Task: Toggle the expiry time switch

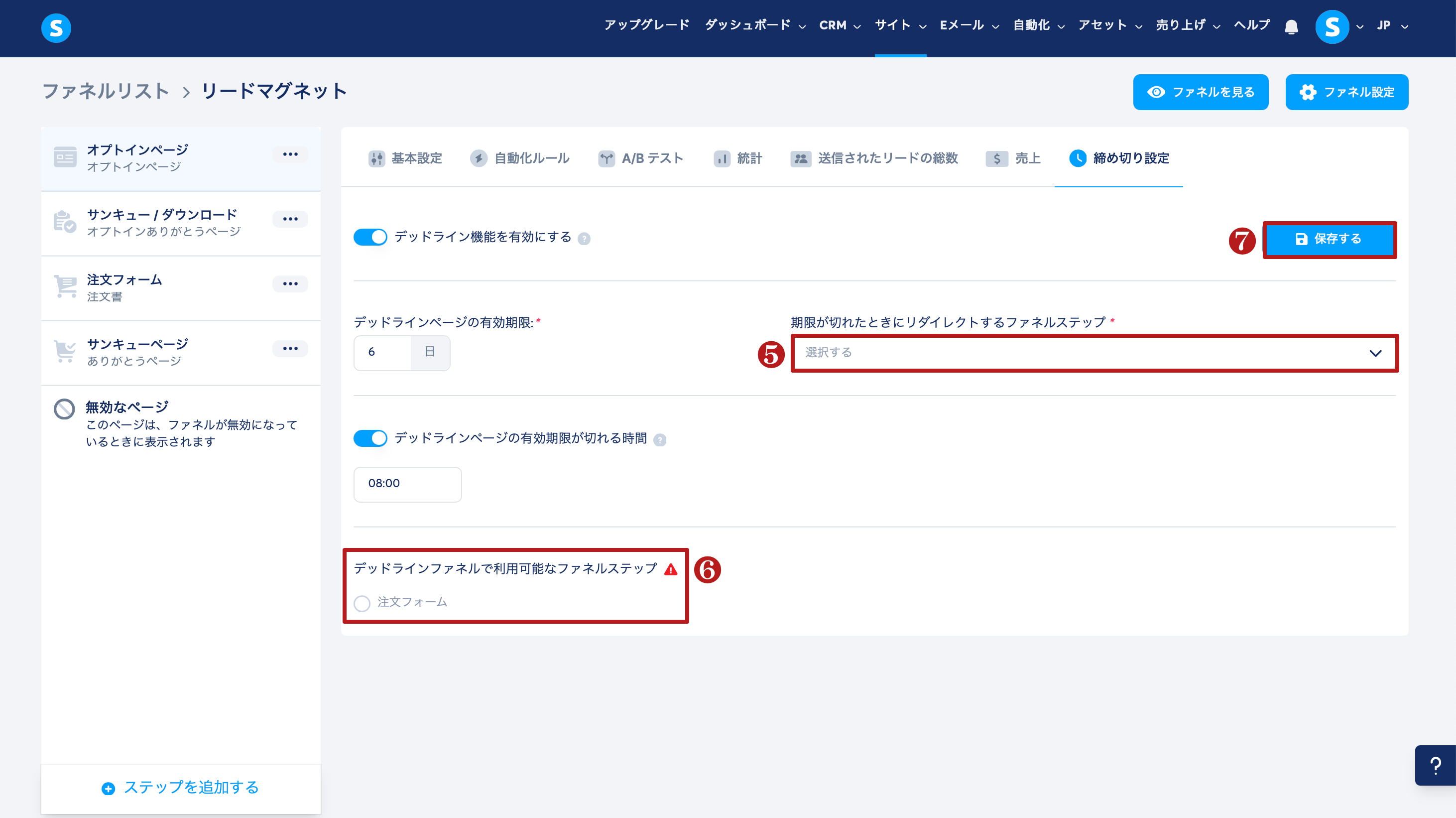Action: [370, 439]
